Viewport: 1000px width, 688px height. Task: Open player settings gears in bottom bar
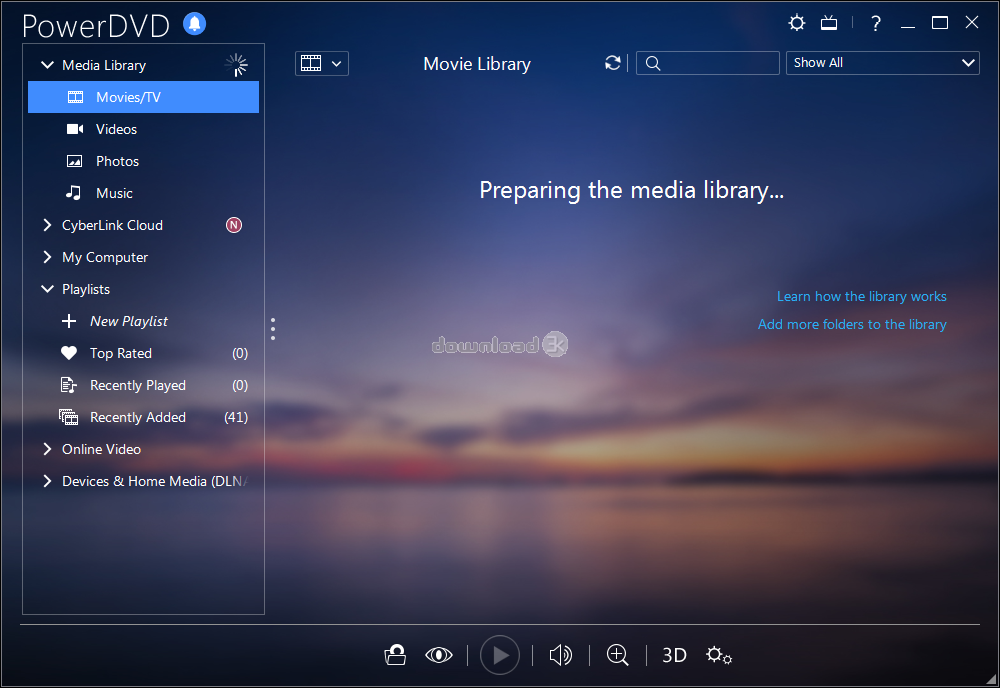click(x=719, y=655)
